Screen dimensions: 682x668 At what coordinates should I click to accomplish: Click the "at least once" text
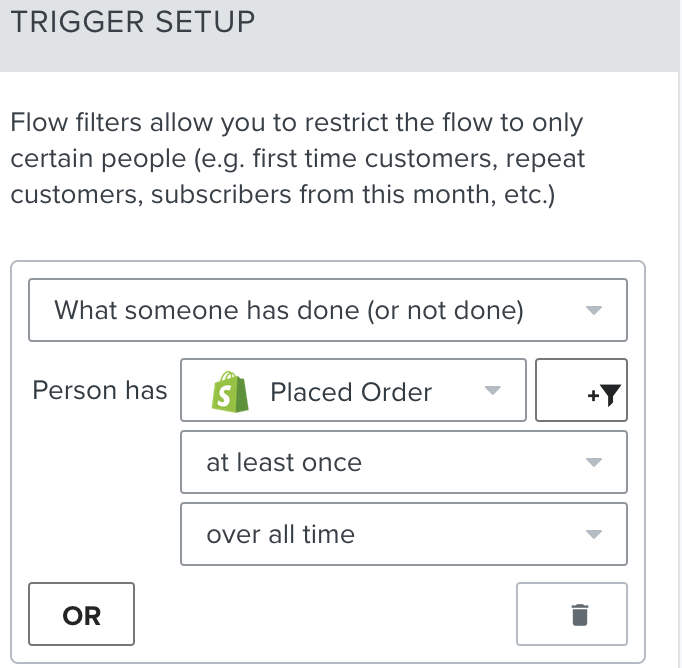pos(284,463)
